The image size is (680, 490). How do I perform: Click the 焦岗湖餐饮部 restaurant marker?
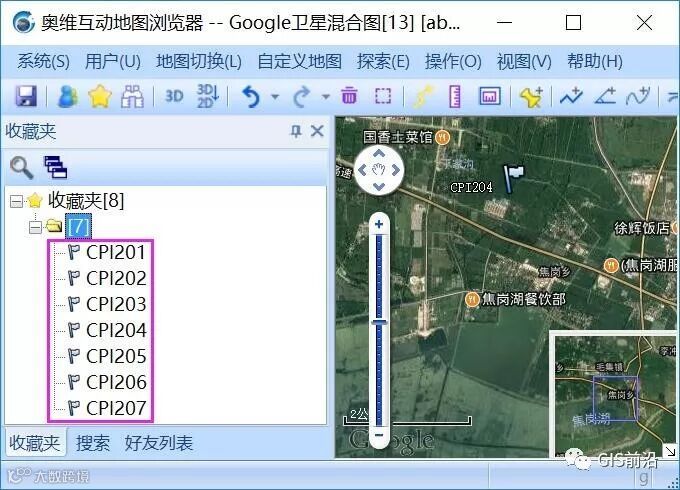pos(472,299)
